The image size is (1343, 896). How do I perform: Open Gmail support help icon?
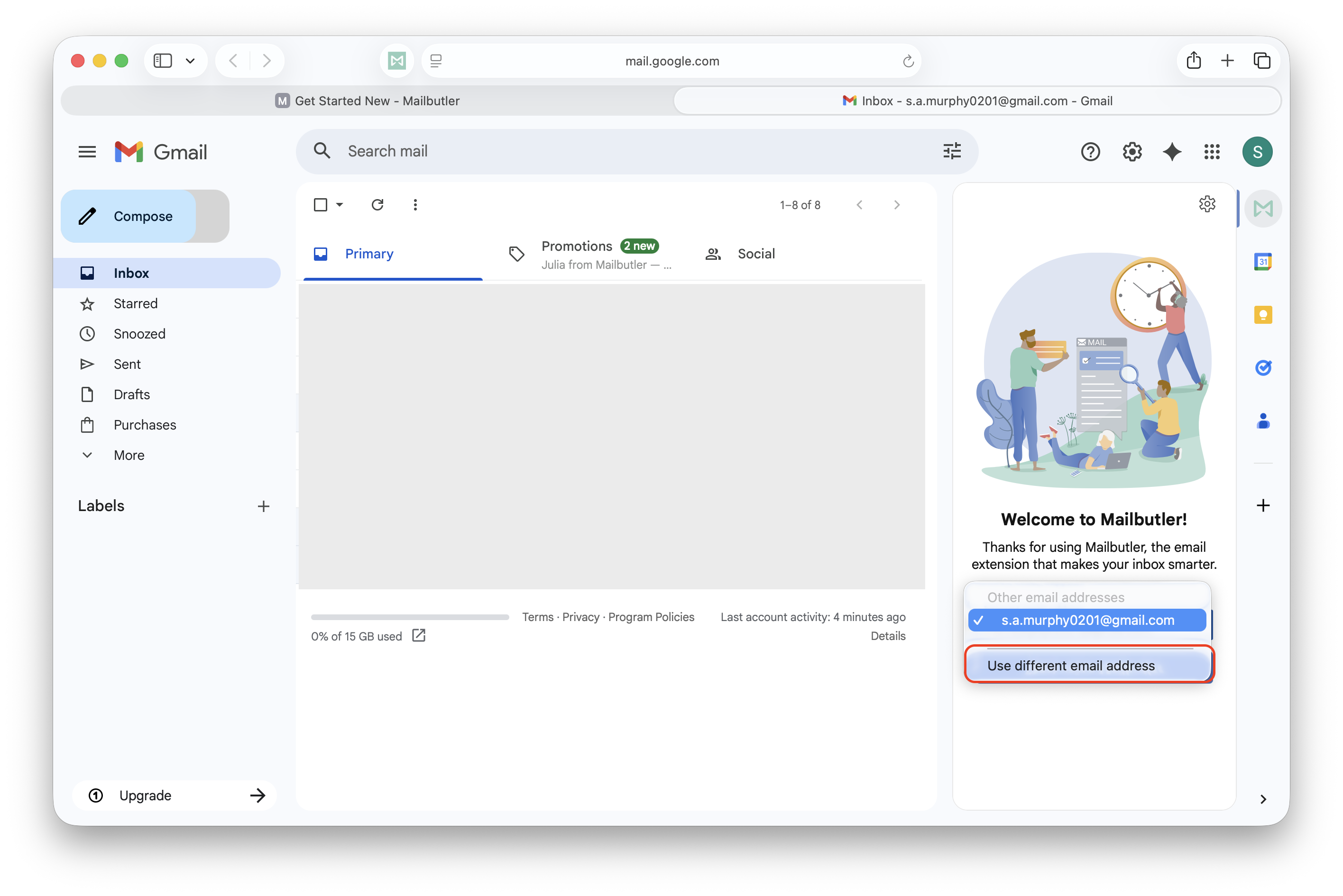tap(1090, 152)
